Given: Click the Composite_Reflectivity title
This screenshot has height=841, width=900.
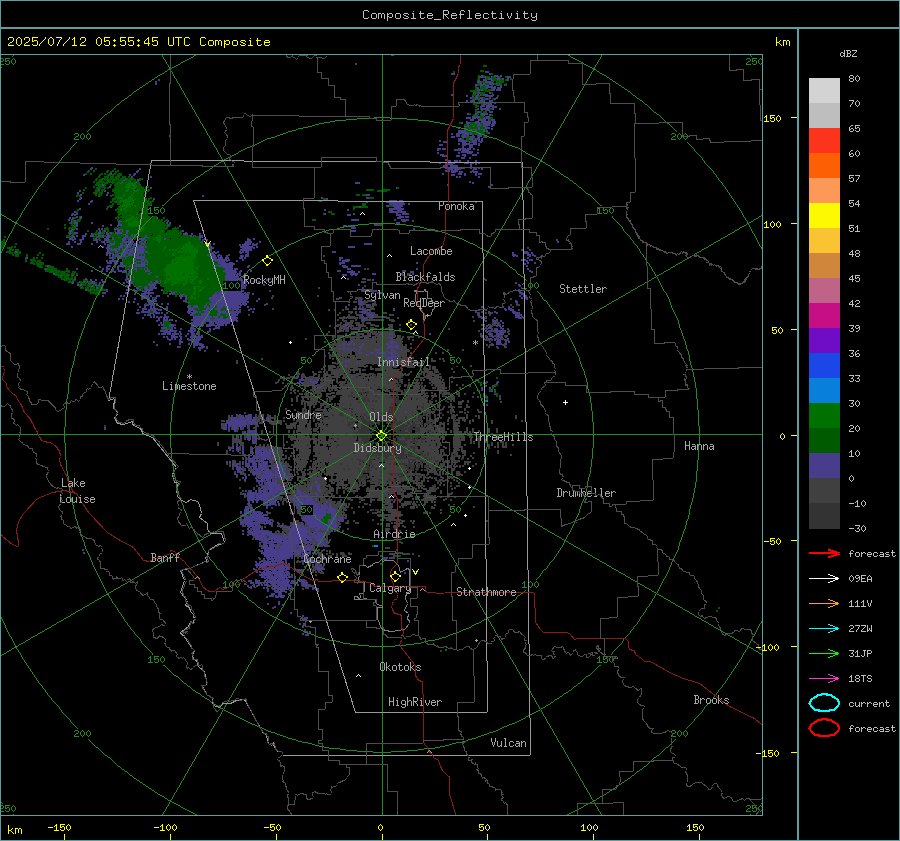Looking at the screenshot, I should point(449,15).
